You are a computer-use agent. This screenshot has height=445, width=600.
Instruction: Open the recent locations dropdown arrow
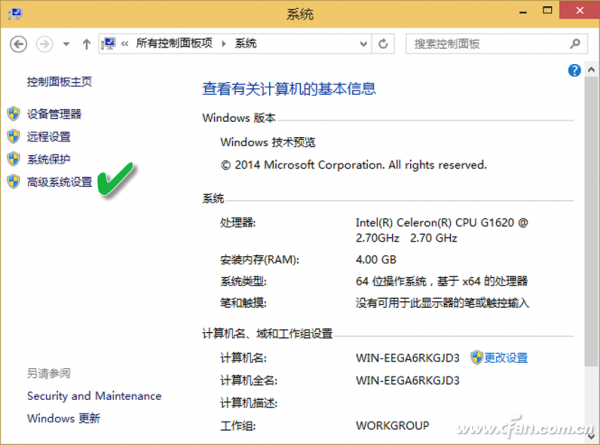click(x=66, y=44)
